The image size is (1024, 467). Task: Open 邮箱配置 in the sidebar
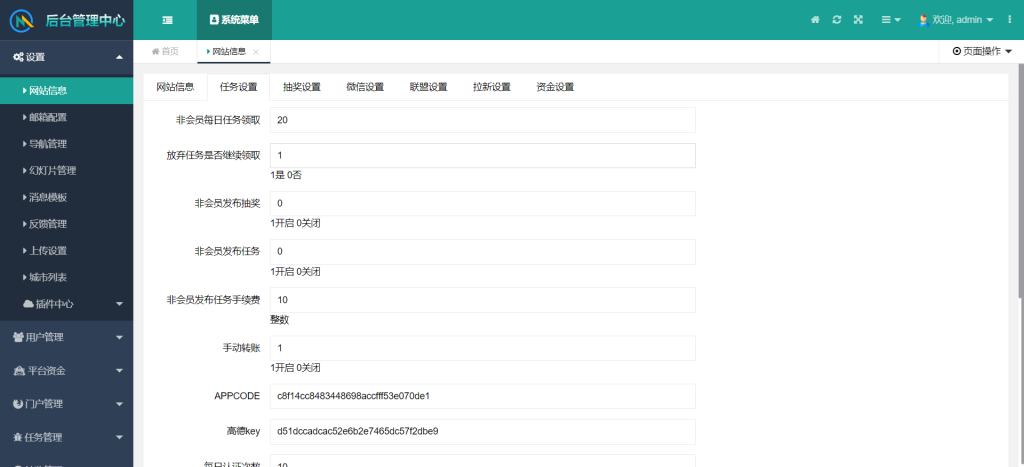[67, 118]
